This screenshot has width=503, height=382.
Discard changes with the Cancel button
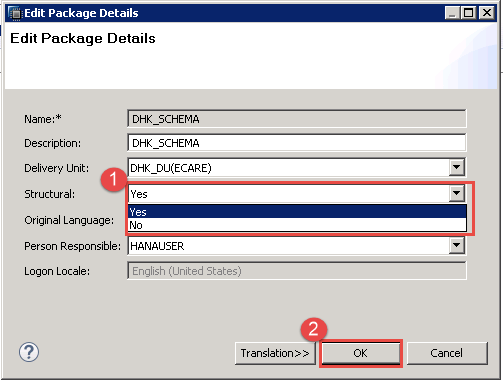point(447,353)
